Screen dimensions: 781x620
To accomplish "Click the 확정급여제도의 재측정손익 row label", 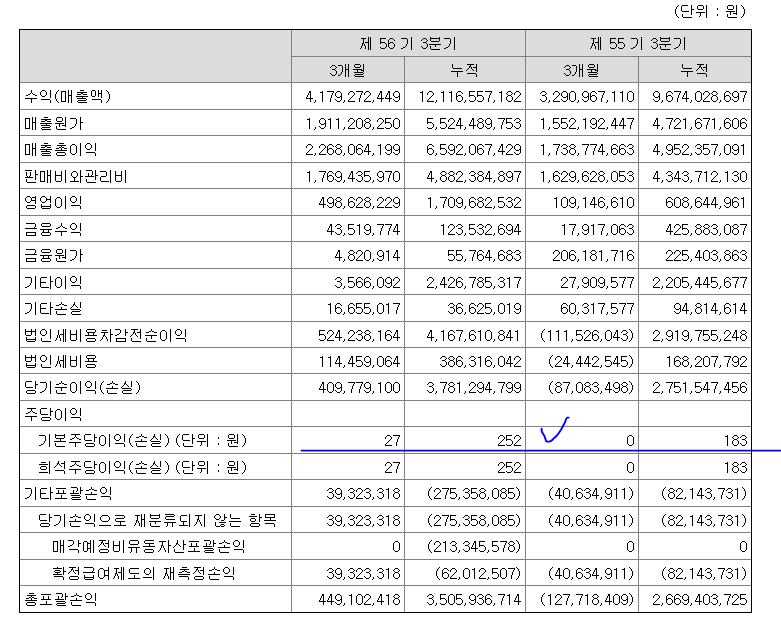I will click(x=143, y=573).
